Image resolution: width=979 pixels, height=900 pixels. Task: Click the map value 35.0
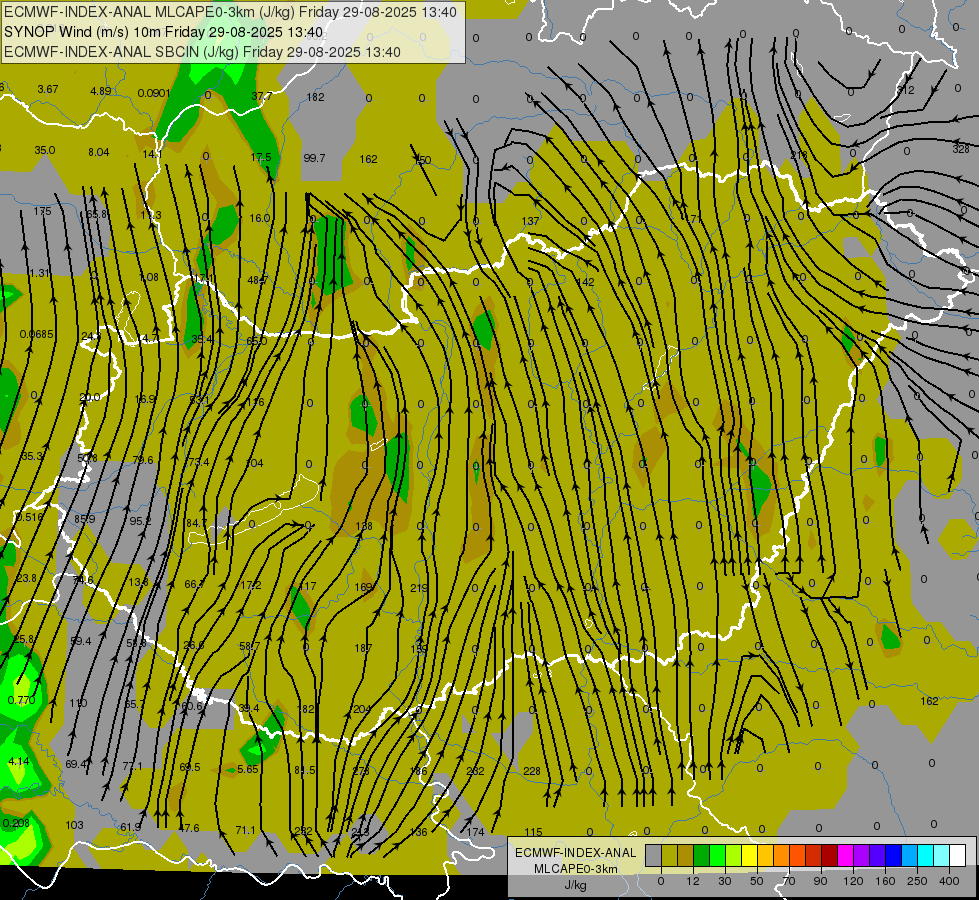click(45, 150)
